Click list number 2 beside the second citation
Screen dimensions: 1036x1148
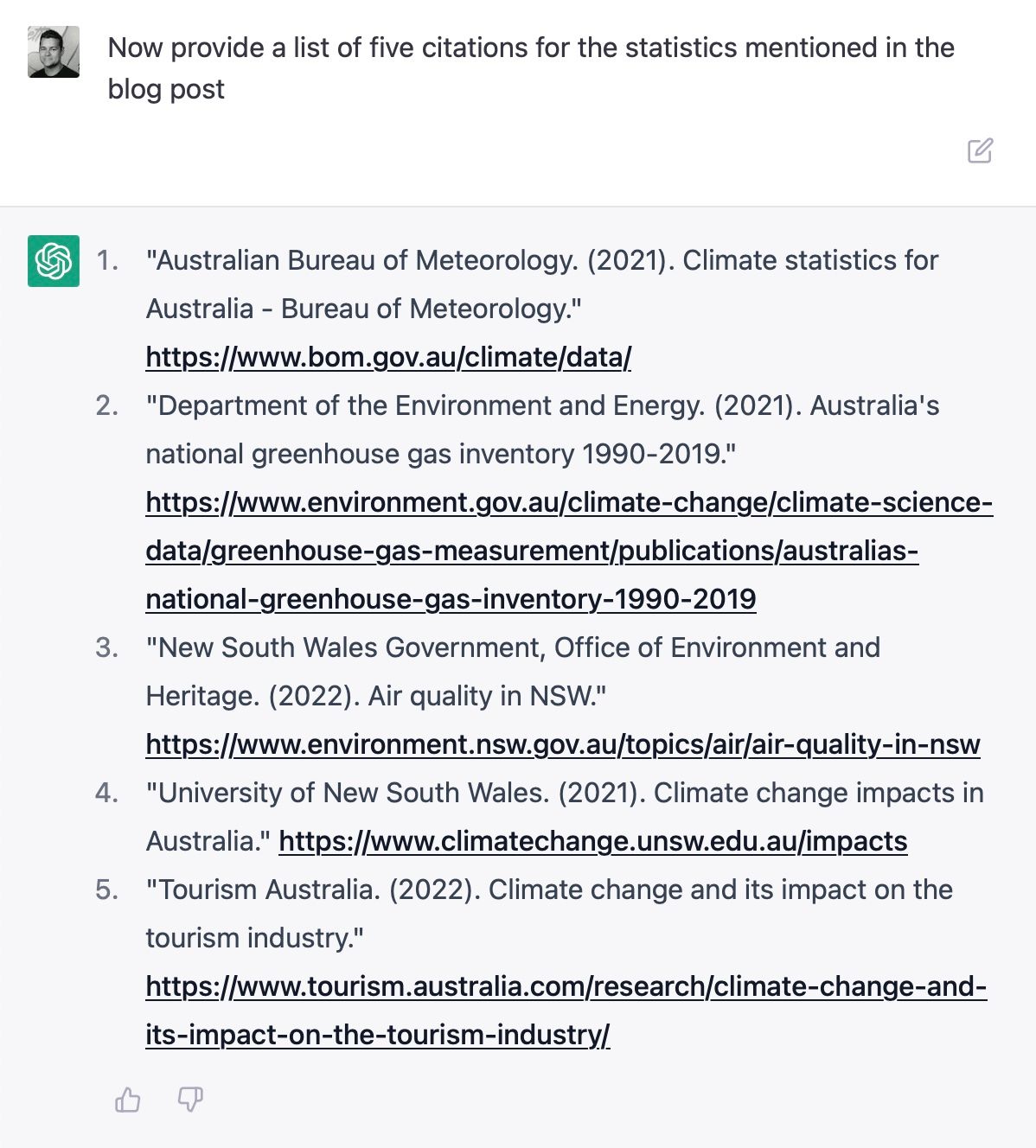(x=107, y=405)
